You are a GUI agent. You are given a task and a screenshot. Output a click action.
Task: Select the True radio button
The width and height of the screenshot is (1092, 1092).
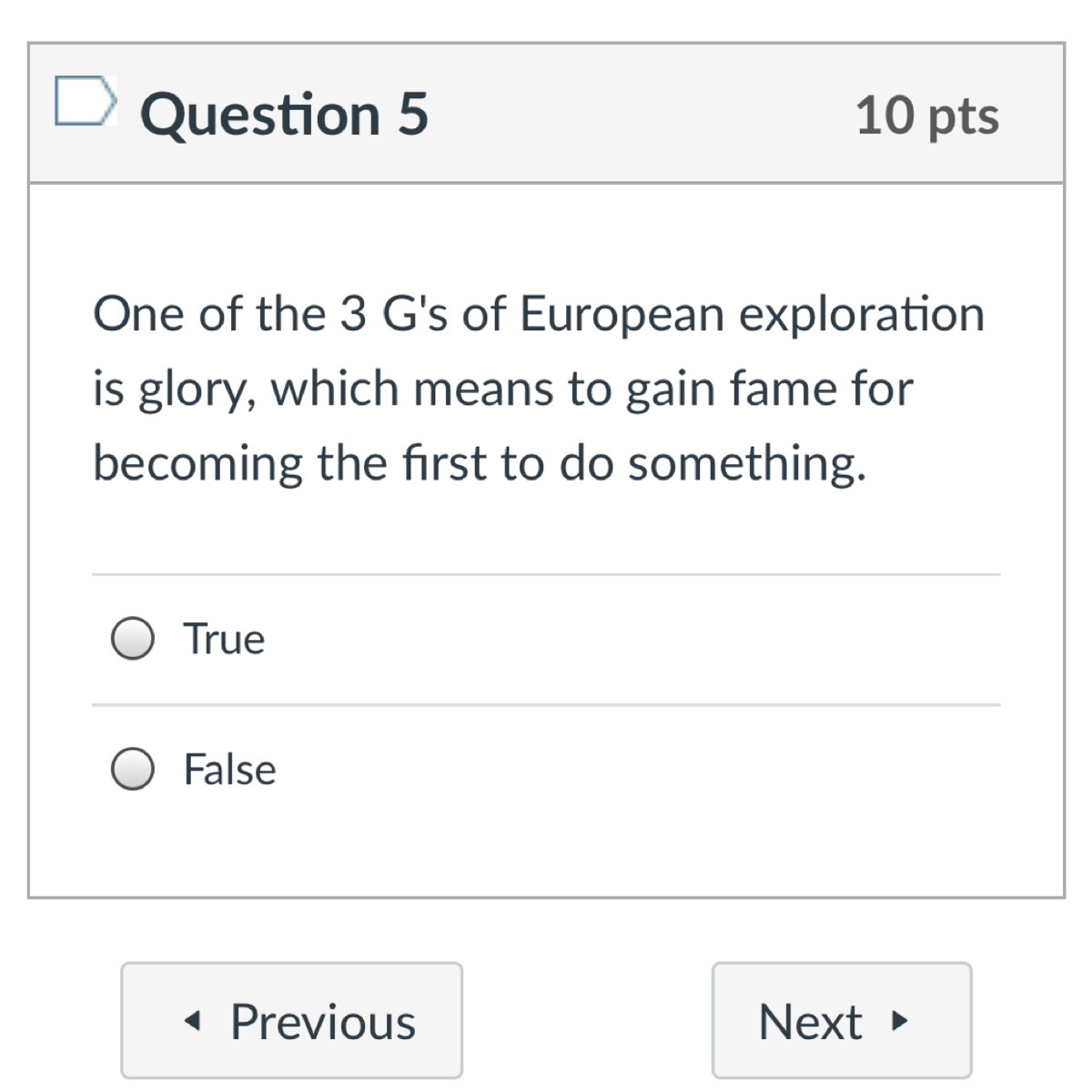tap(132, 639)
